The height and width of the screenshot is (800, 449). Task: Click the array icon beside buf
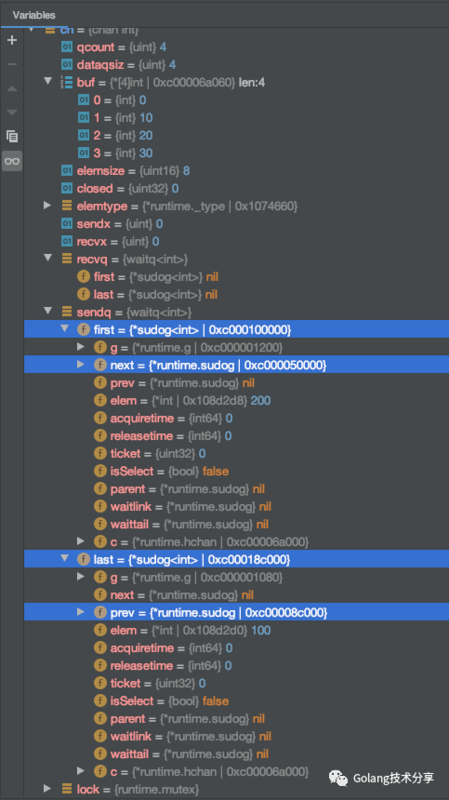tap(66, 82)
